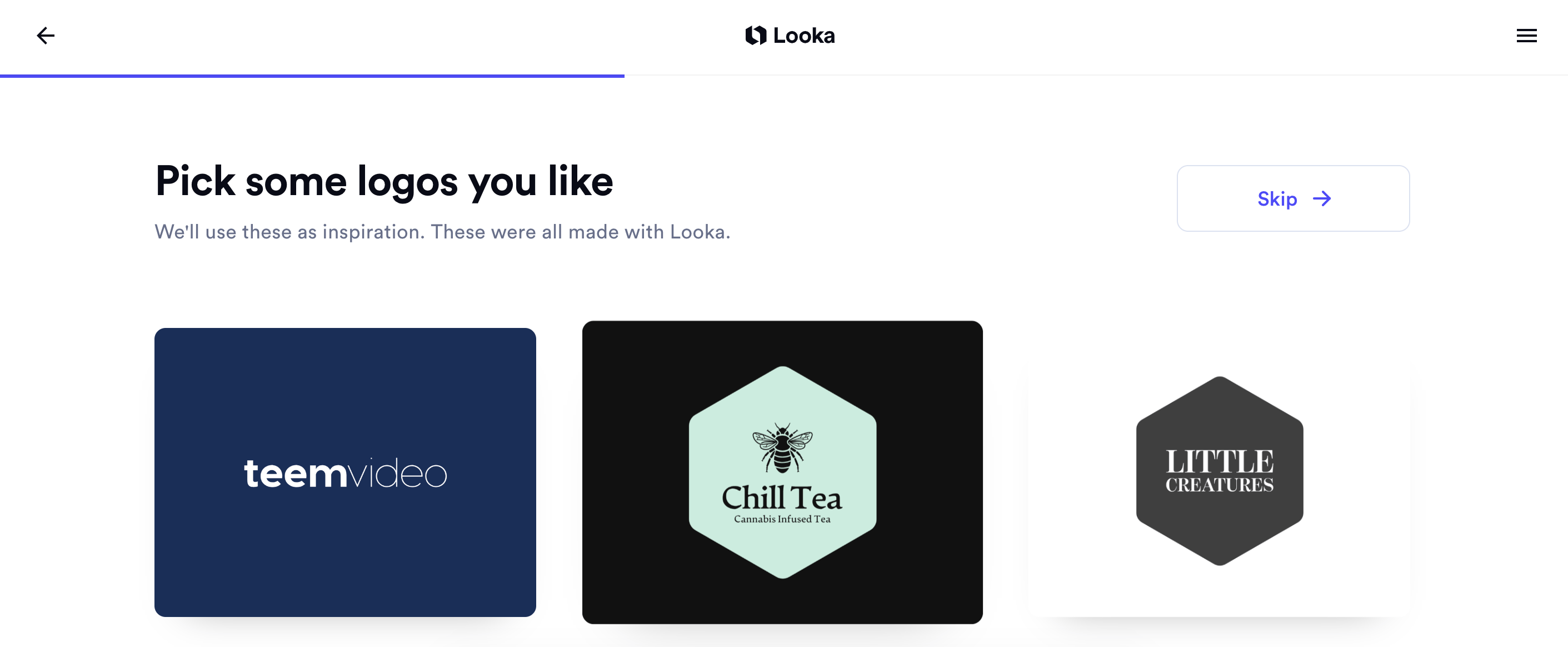This screenshot has width=1568, height=647.
Task: Open the hamburger menu
Action: 1526,36
